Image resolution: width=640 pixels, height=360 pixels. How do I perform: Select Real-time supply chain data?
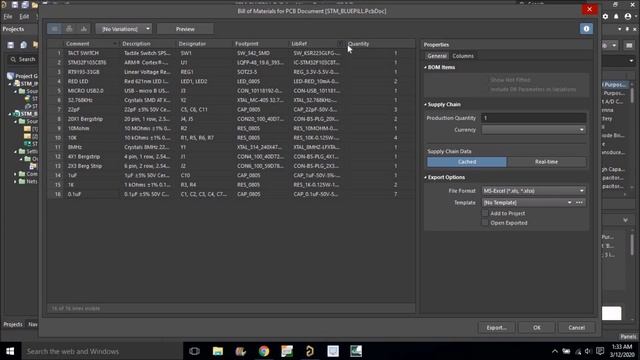(x=546, y=162)
